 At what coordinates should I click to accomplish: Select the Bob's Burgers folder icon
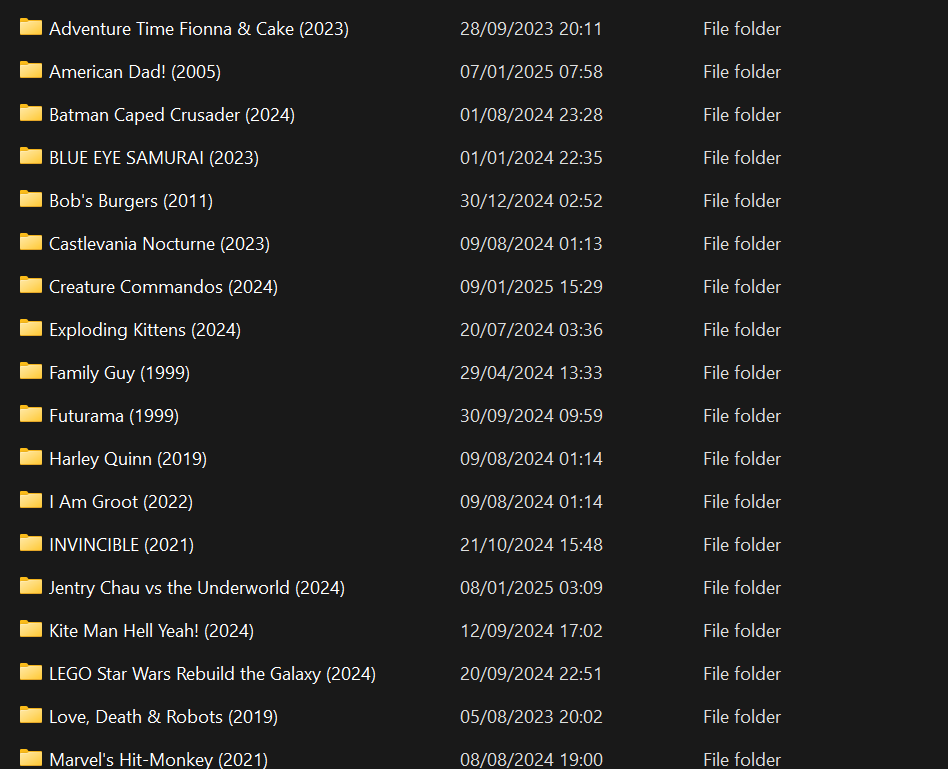click(x=30, y=199)
